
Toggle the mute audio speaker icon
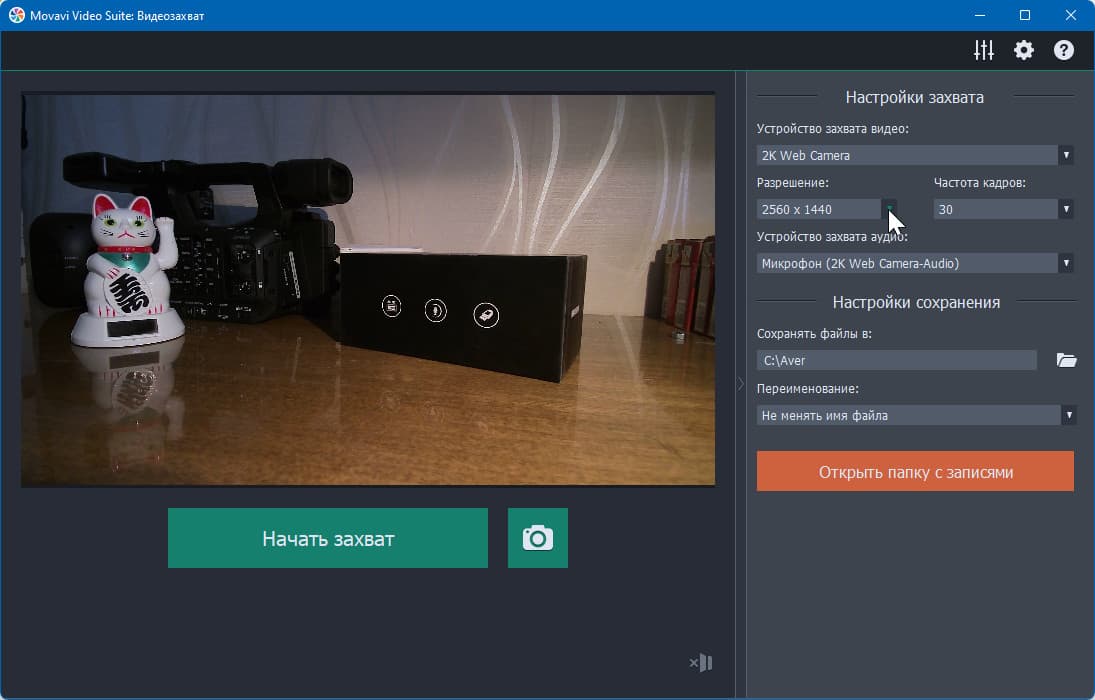pyautogui.click(x=700, y=662)
